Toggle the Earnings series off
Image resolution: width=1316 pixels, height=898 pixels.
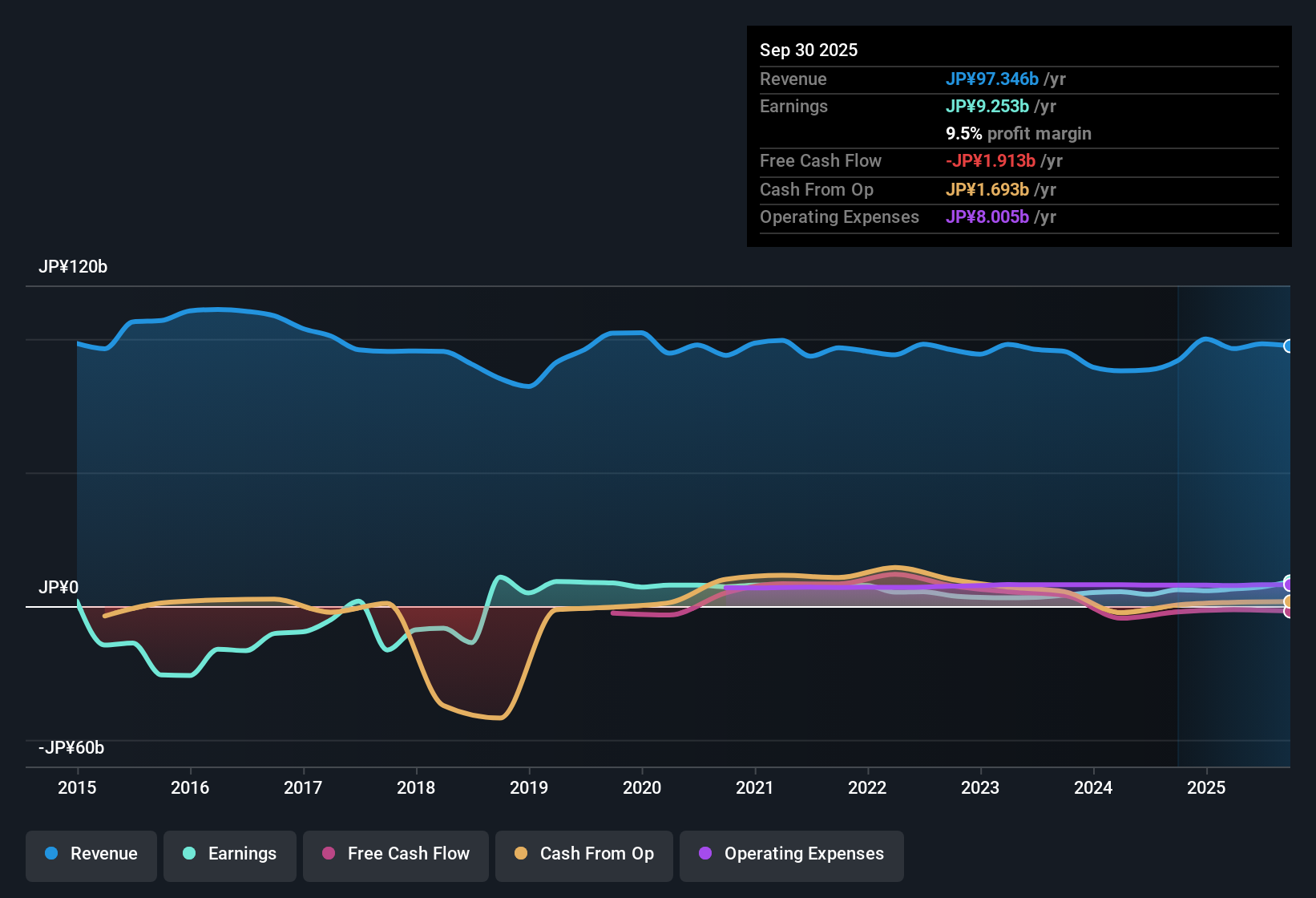[230, 854]
